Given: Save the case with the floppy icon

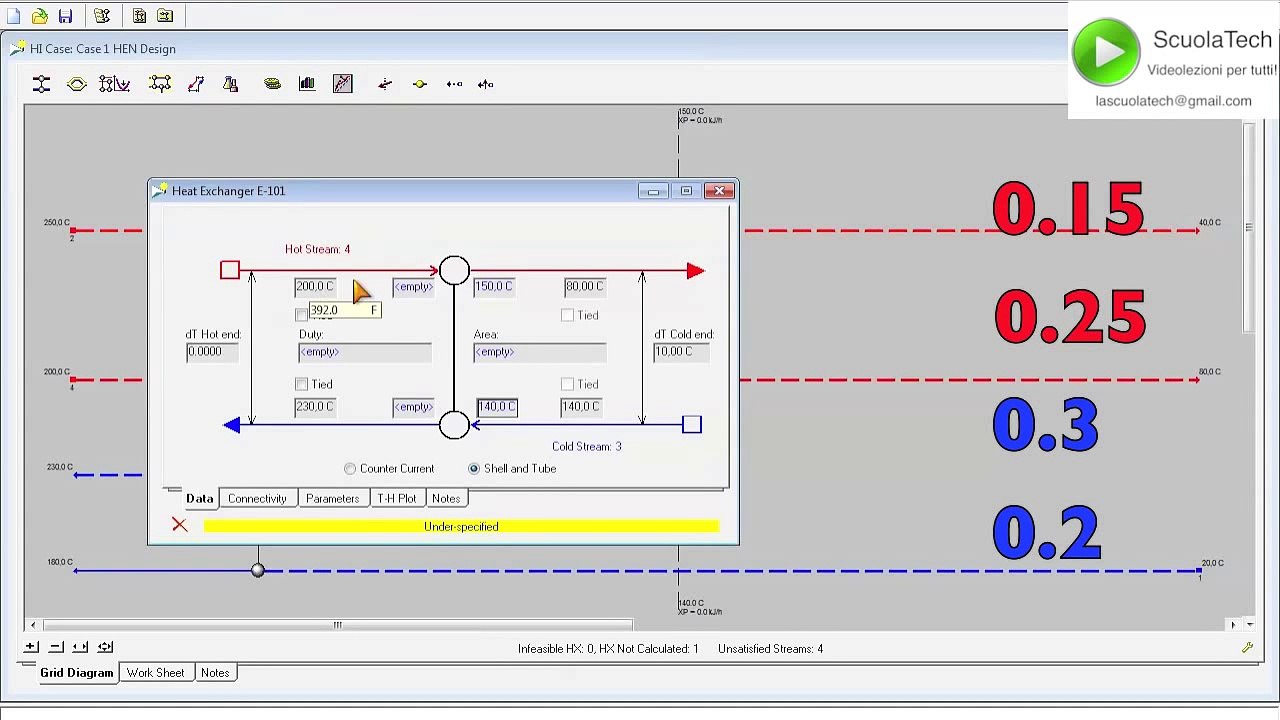Looking at the screenshot, I should click(65, 16).
